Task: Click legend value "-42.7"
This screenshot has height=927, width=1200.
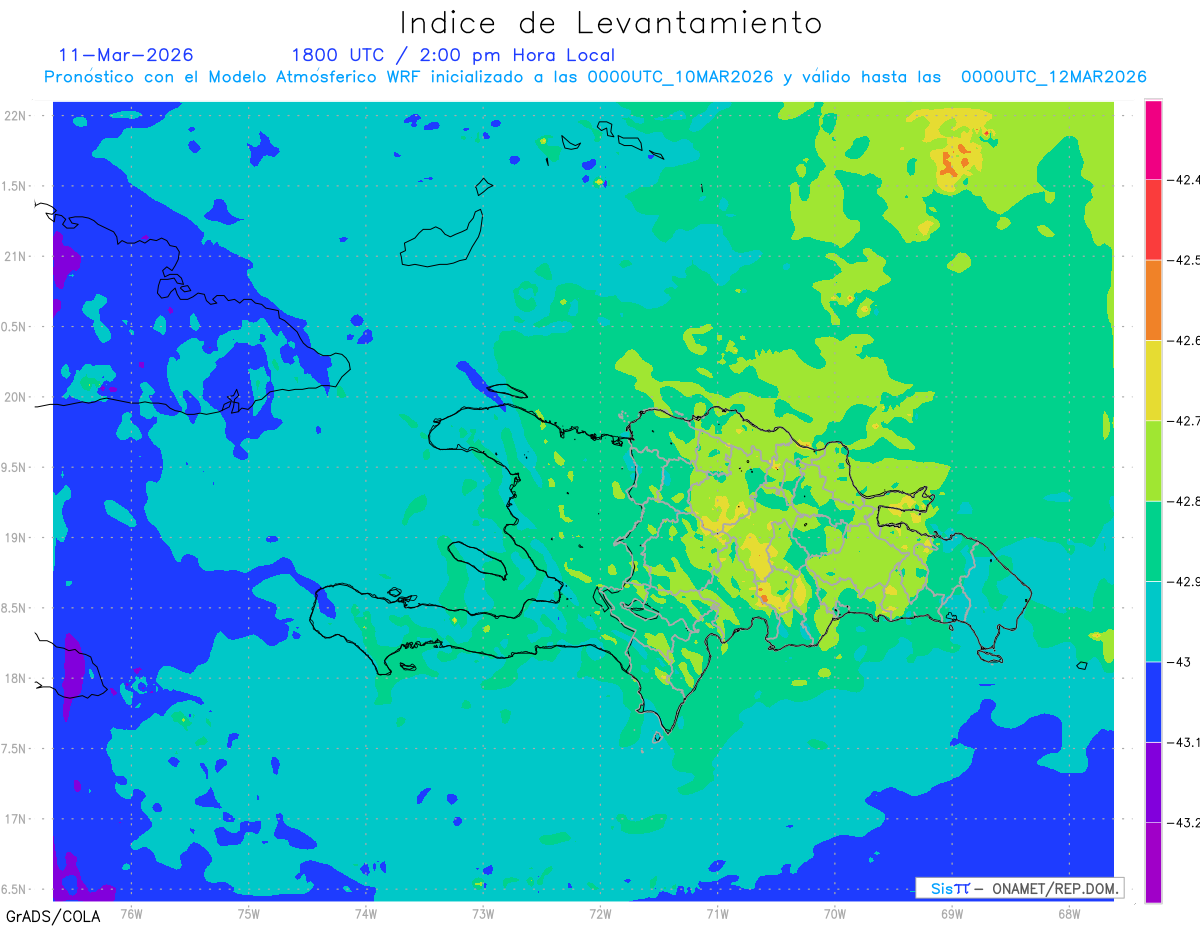Action: 1183,421
